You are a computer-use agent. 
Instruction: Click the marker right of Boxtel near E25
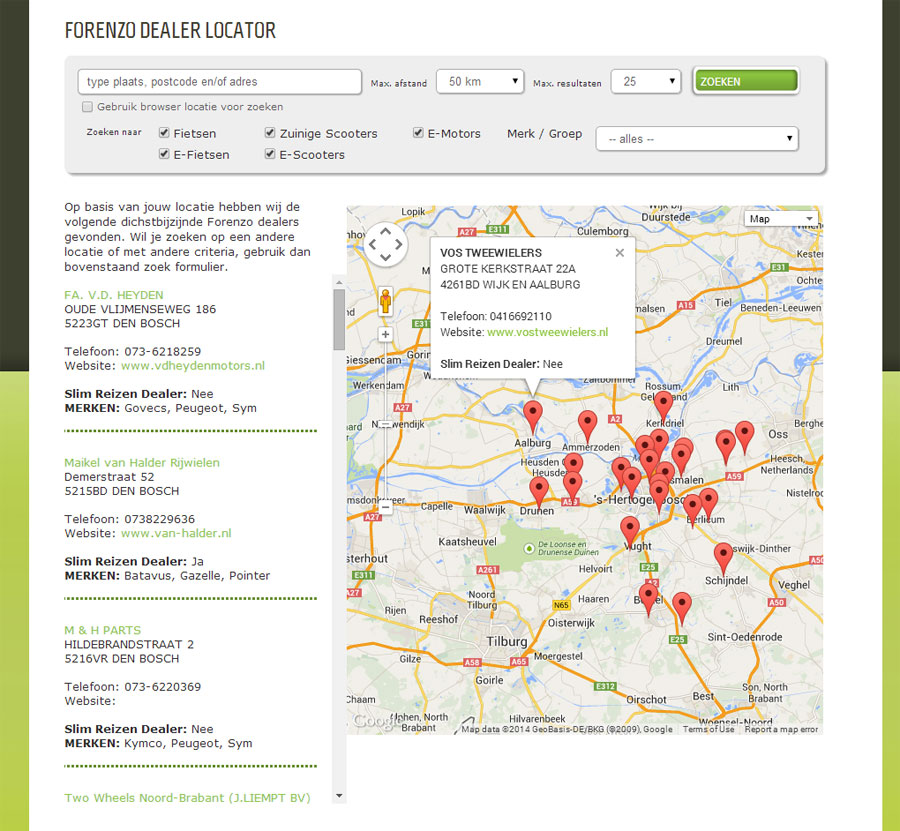pyautogui.click(x=682, y=608)
